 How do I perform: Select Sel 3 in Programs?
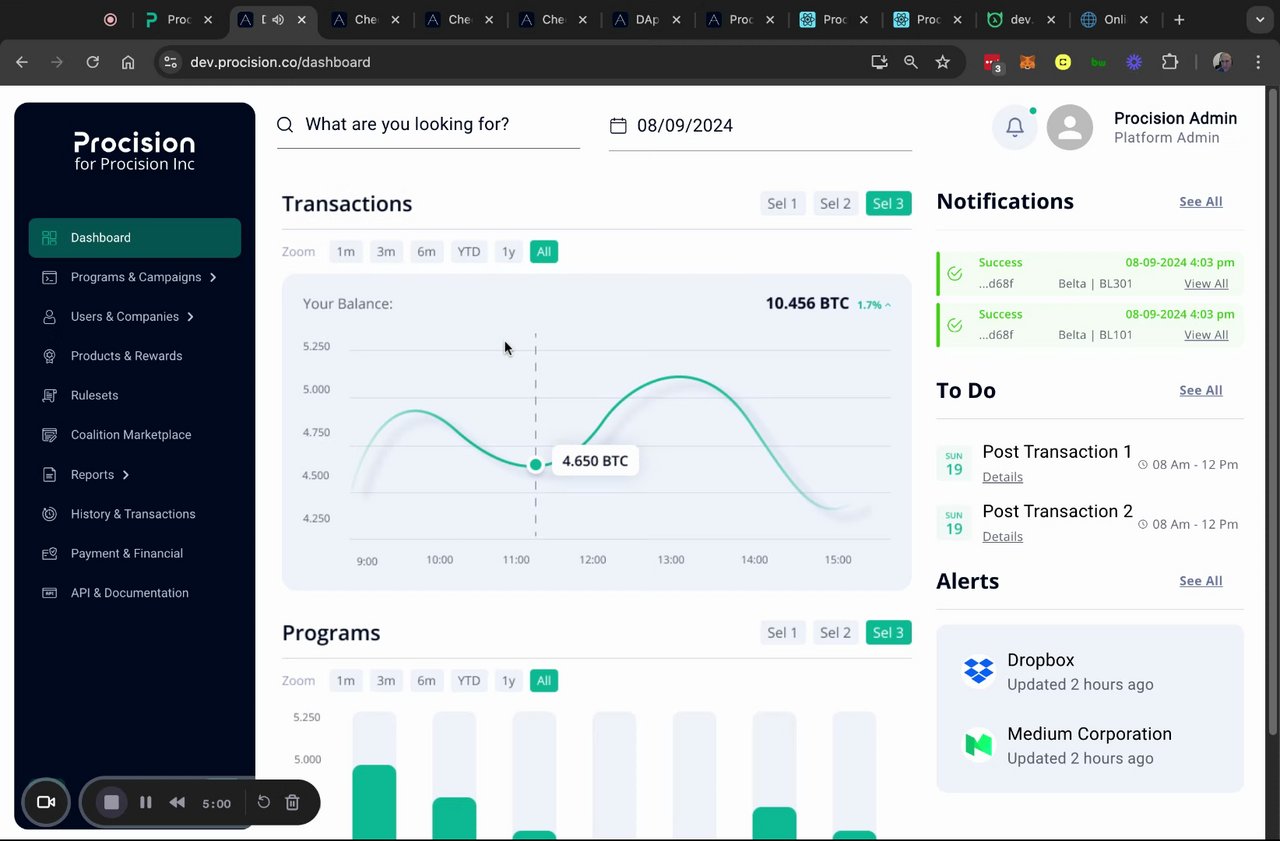pos(888,633)
